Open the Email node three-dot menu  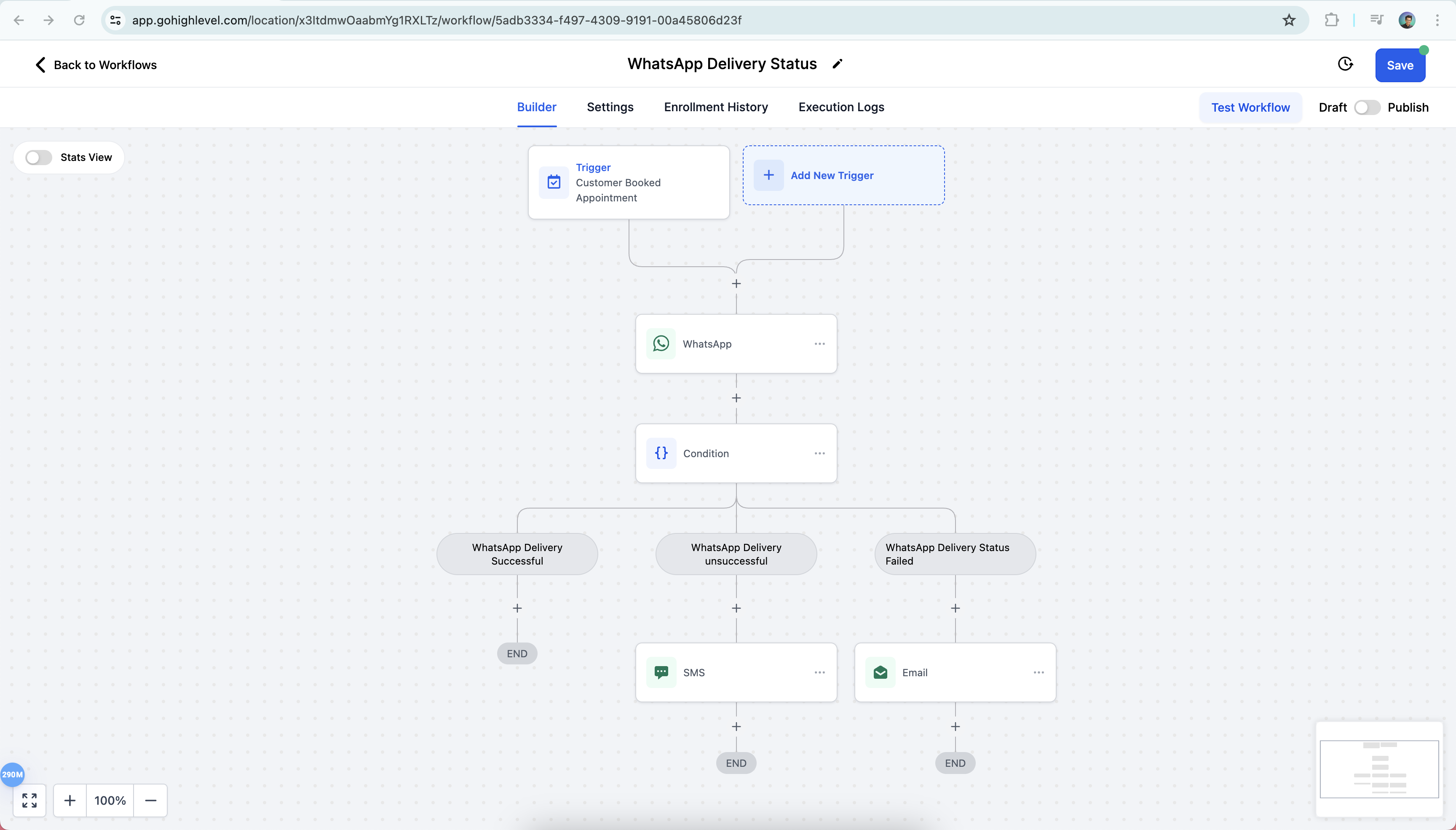pos(1038,673)
